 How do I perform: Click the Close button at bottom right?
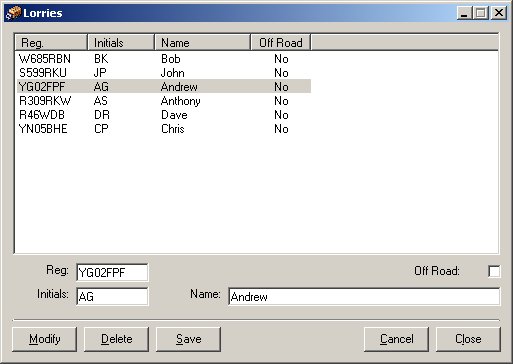click(x=468, y=339)
